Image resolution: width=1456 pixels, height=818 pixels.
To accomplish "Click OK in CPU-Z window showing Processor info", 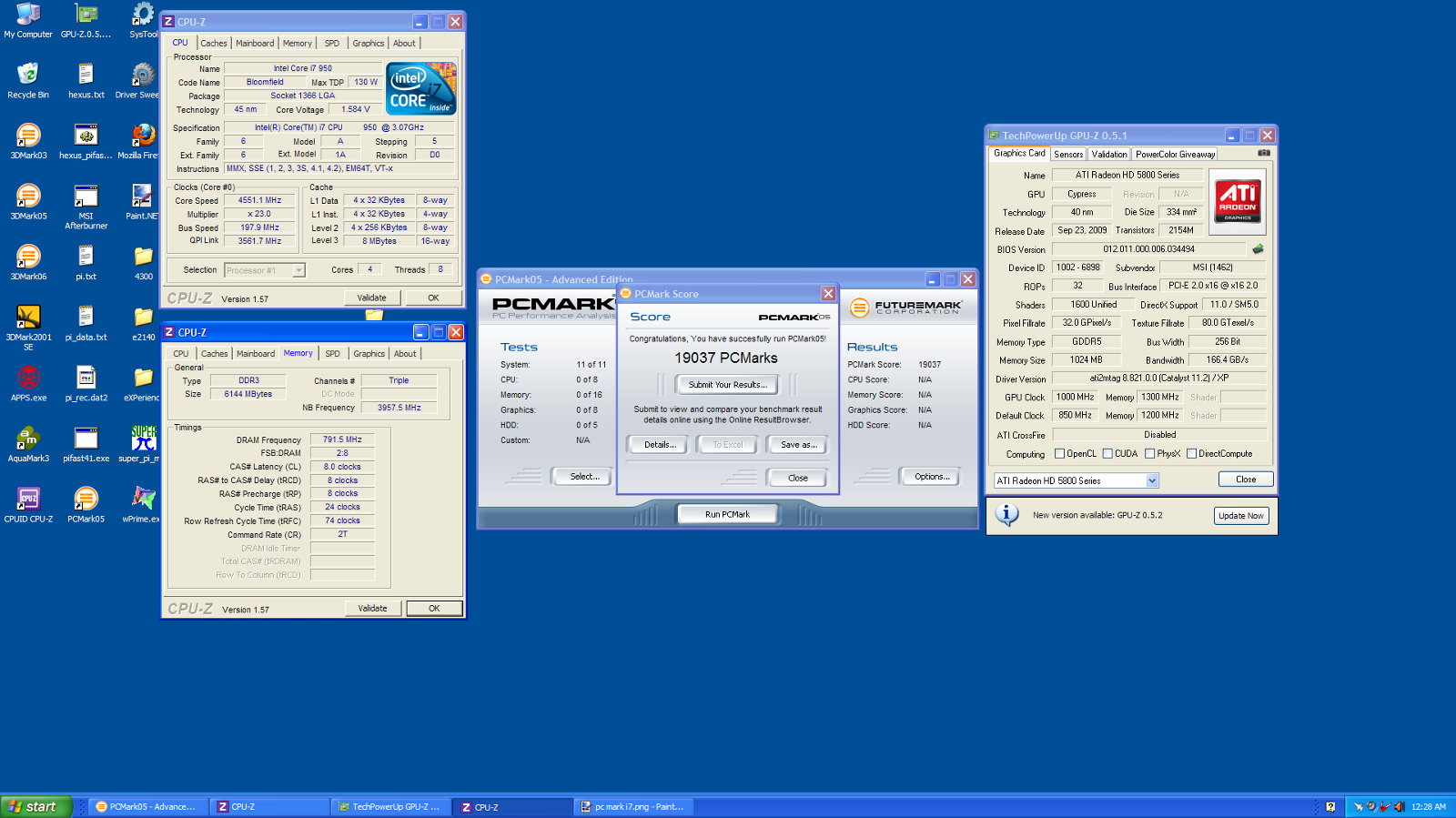I will pos(433,298).
